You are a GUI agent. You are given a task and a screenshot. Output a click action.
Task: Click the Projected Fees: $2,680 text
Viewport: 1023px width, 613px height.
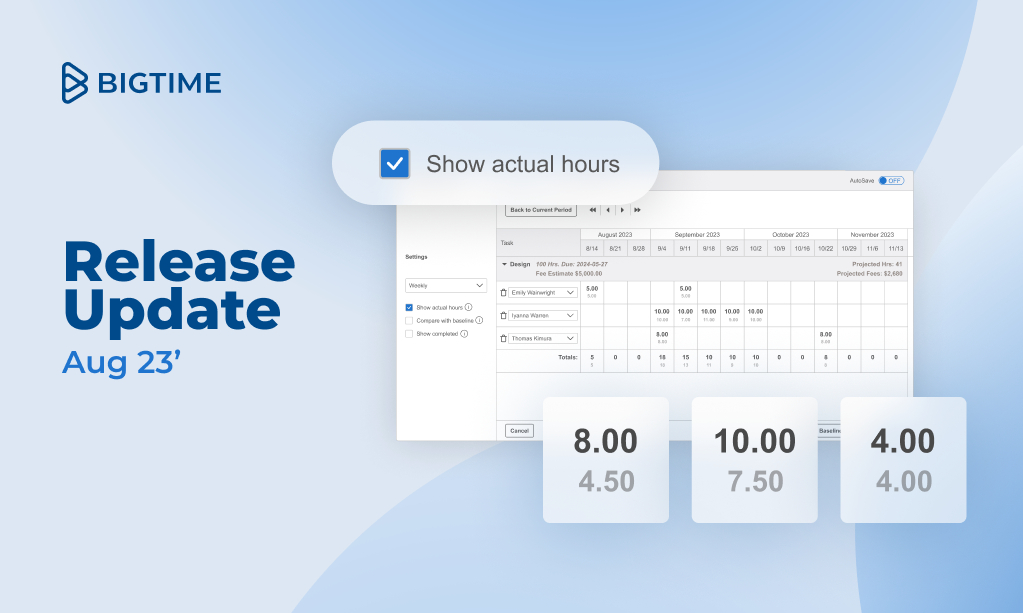tap(870, 274)
